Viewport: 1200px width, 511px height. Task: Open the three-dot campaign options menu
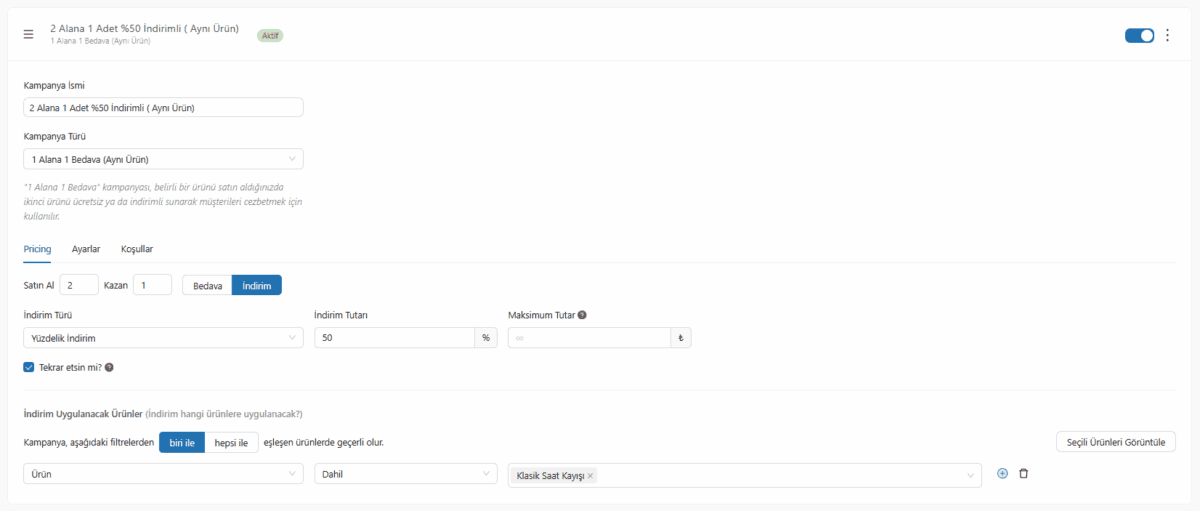tap(1167, 35)
